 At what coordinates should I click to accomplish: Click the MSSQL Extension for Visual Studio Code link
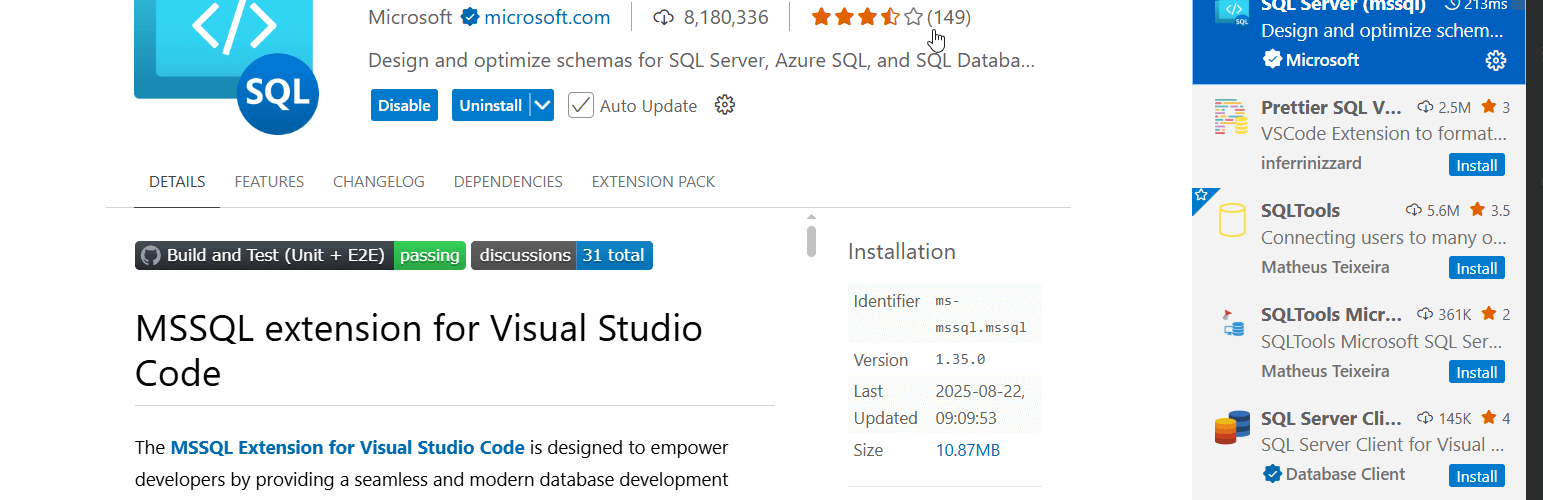pos(347,447)
